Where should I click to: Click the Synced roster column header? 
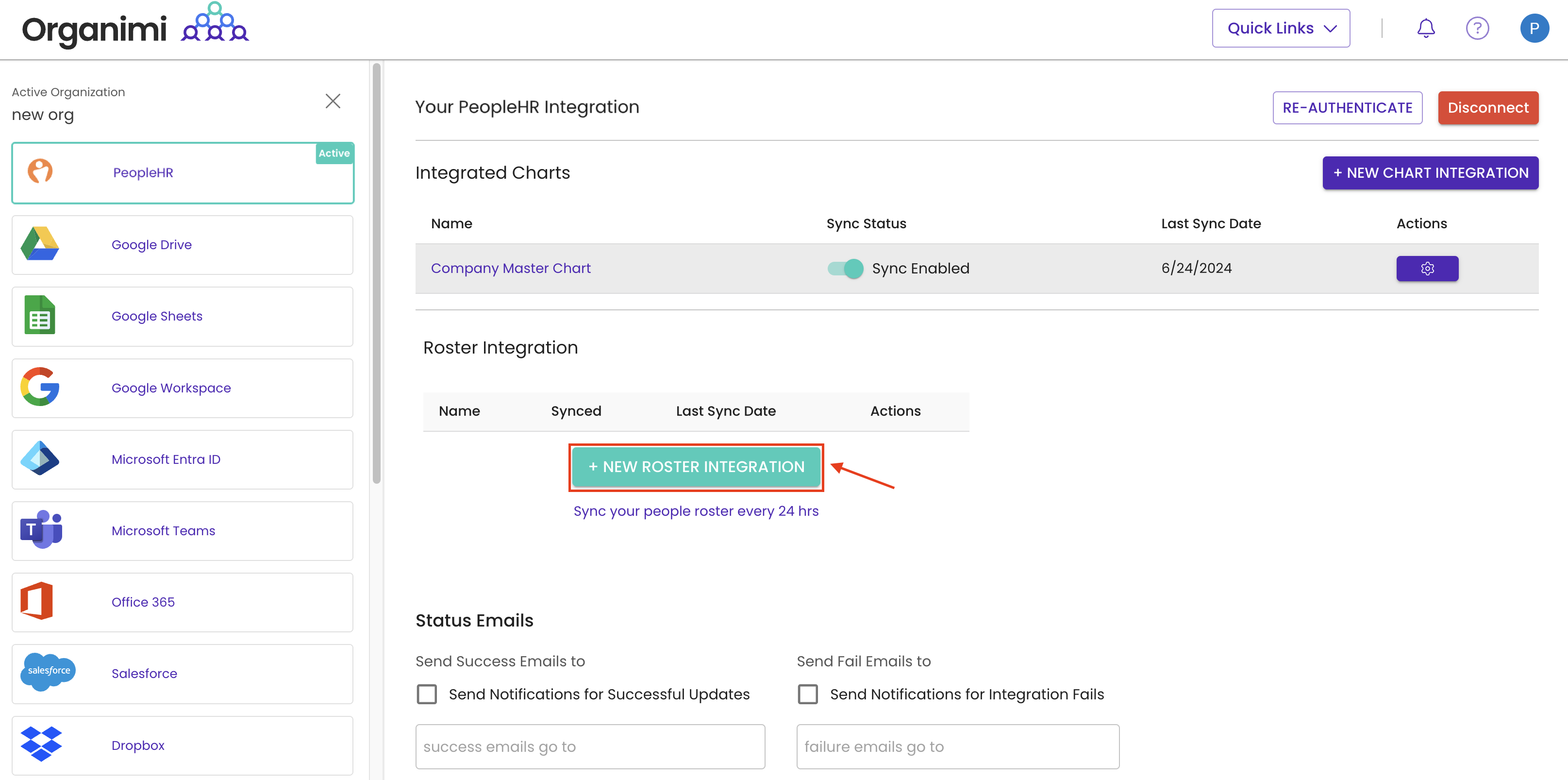pyautogui.click(x=576, y=411)
